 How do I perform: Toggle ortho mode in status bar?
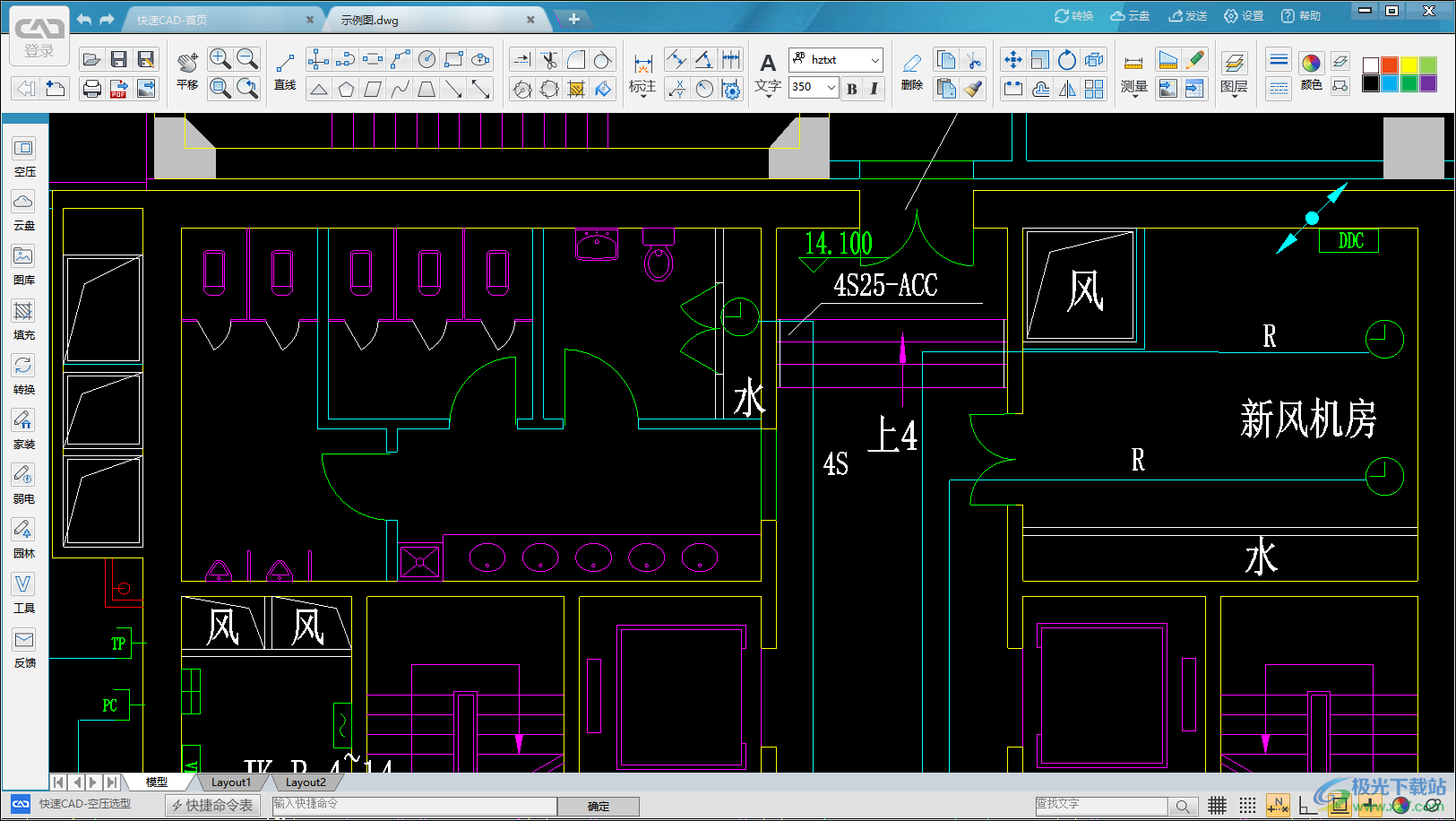1308,805
